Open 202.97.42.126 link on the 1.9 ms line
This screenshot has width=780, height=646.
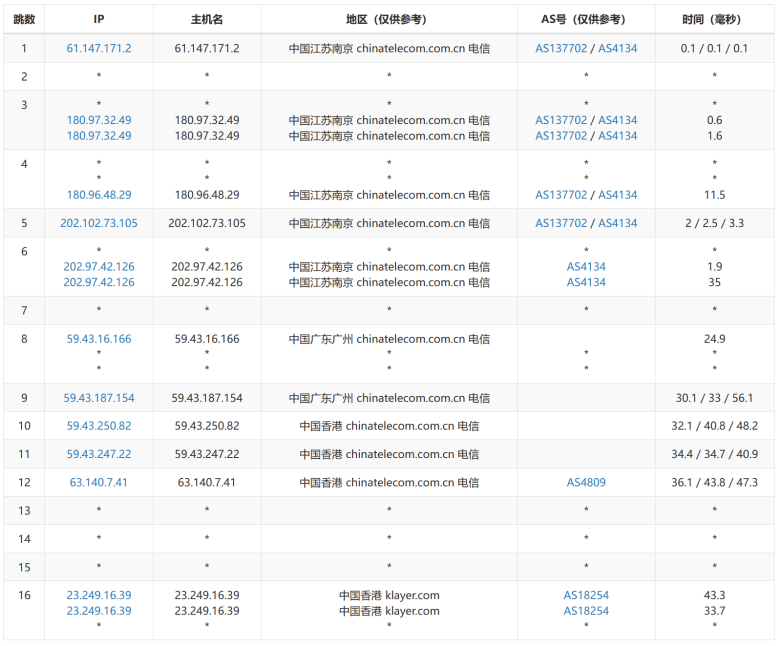[99, 267]
